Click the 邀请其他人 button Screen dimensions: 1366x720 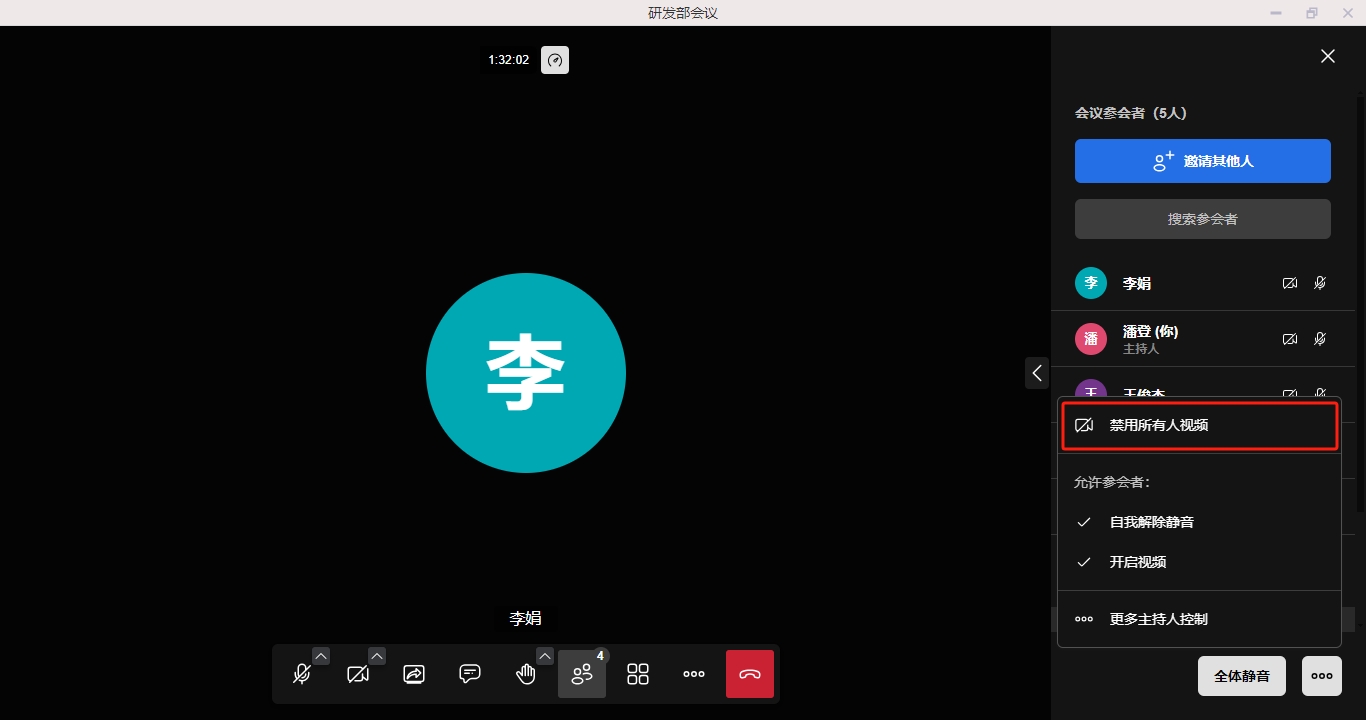[1202, 161]
